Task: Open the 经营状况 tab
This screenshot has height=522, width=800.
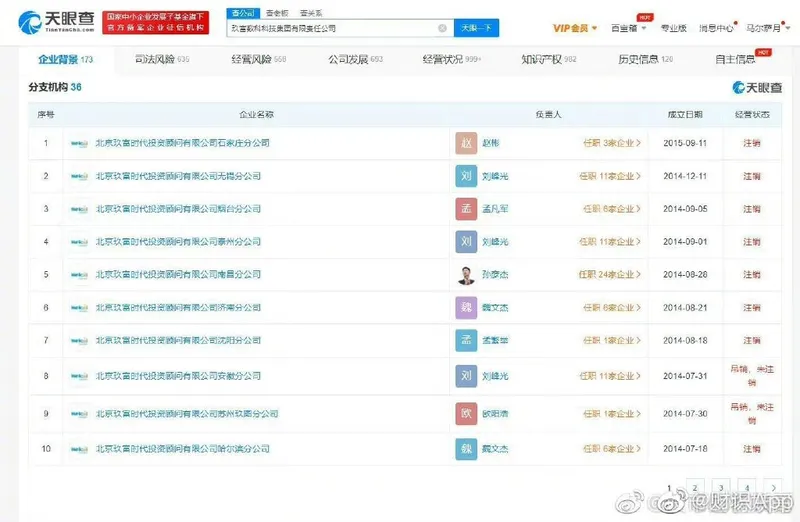Action: (x=452, y=60)
